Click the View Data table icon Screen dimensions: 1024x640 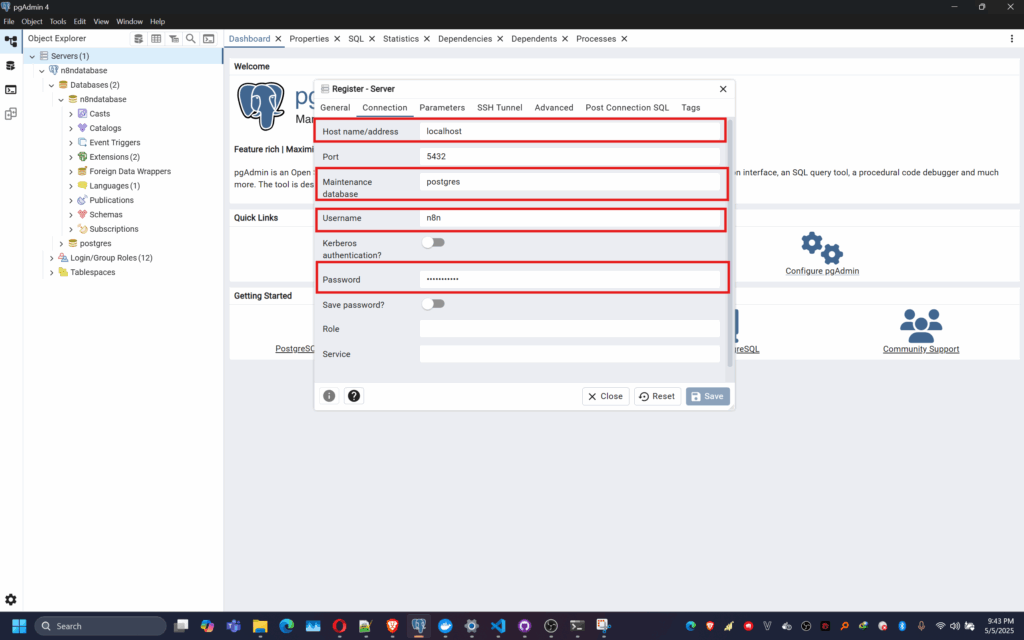point(156,39)
